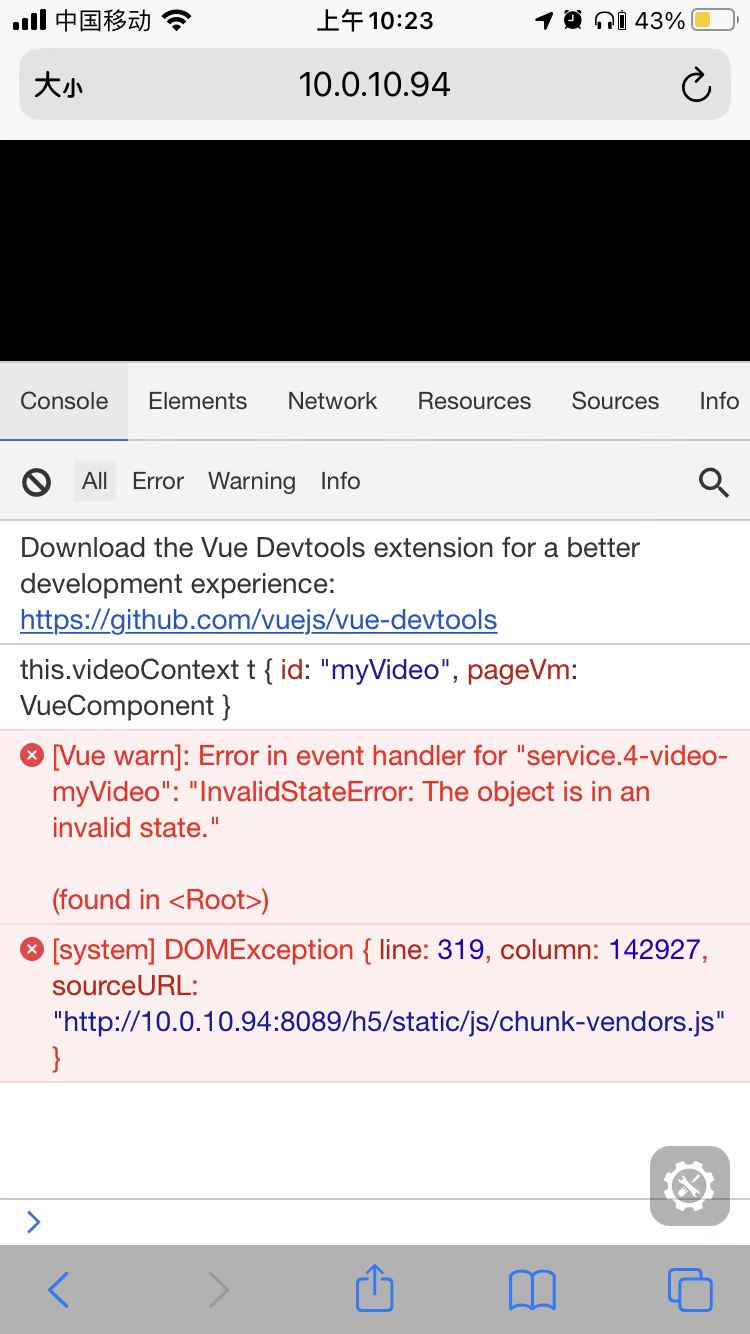Go back in Safari
This screenshot has width=750, height=1334.
(59, 1290)
